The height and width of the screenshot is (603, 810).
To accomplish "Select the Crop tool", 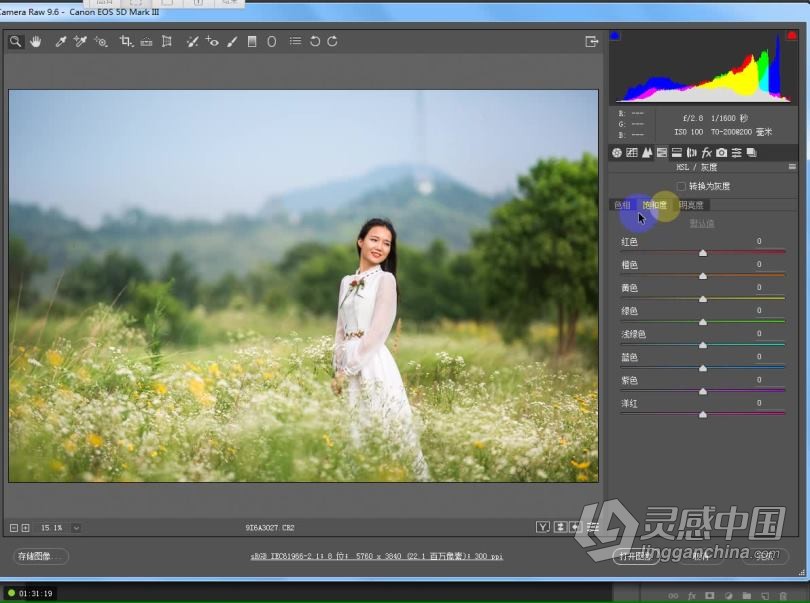I will pyautogui.click(x=126, y=41).
